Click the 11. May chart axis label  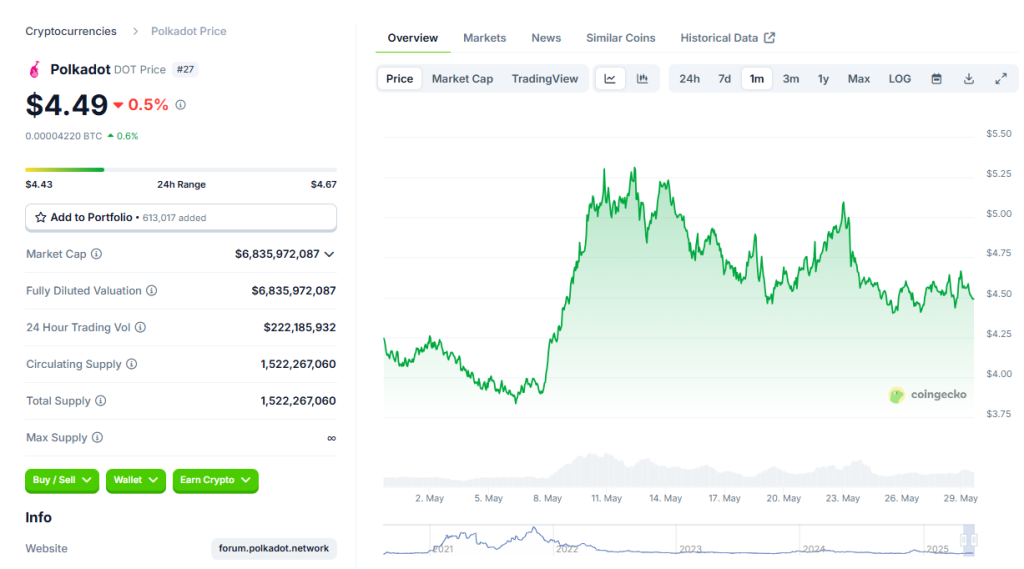coord(607,498)
